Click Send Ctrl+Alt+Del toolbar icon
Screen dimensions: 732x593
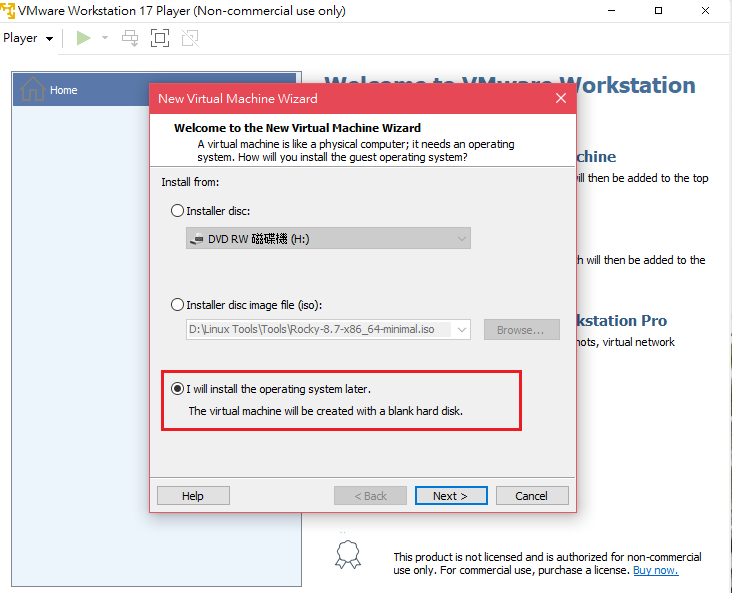click(130, 38)
